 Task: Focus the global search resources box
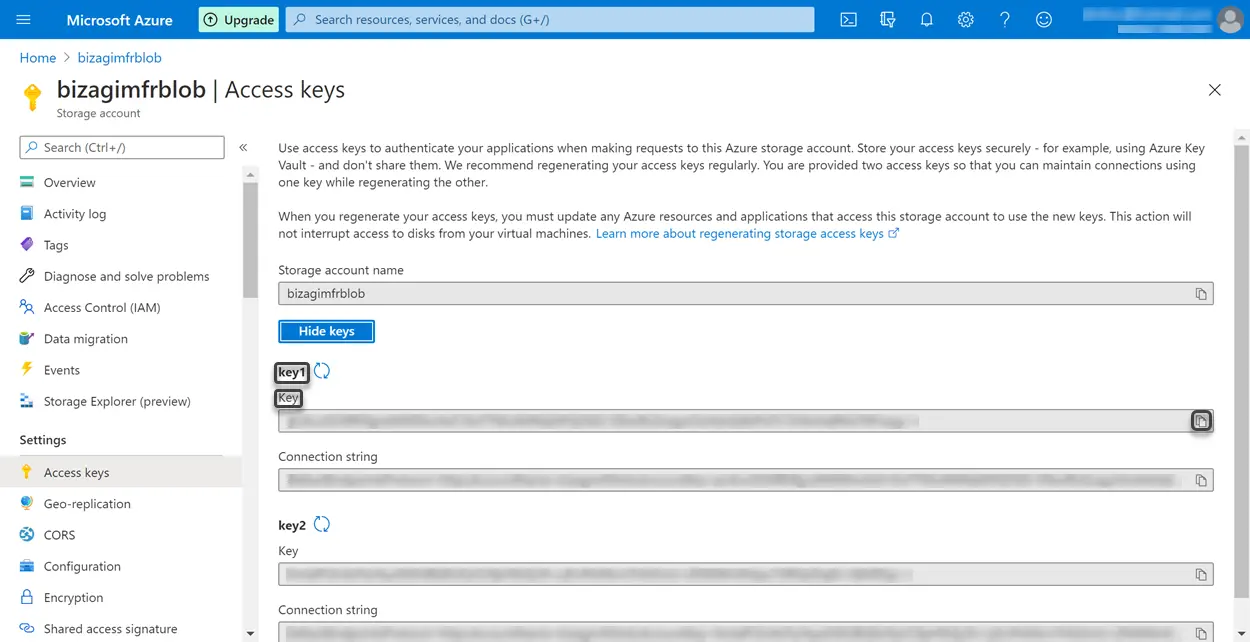(550, 20)
